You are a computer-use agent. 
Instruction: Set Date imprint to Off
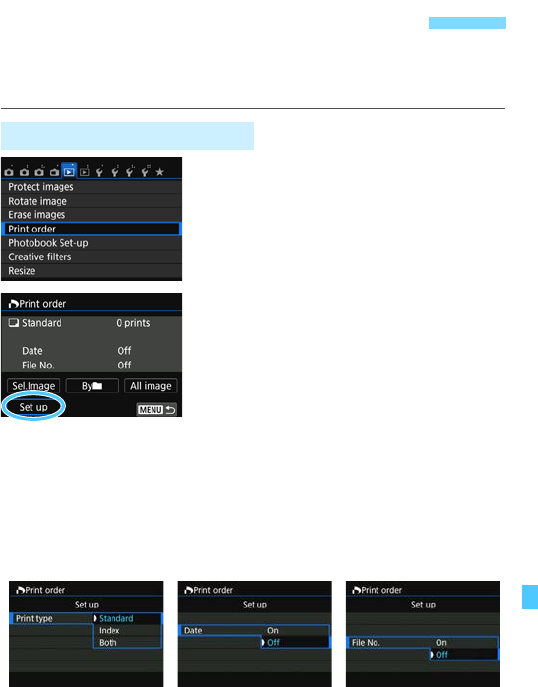(295, 642)
